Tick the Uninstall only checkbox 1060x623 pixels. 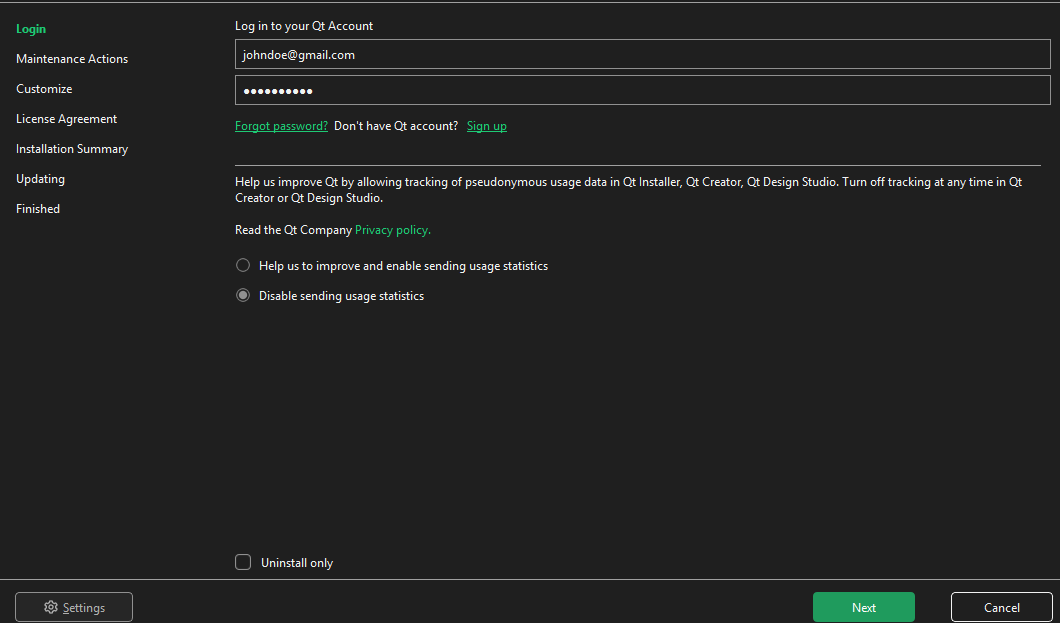pos(243,562)
